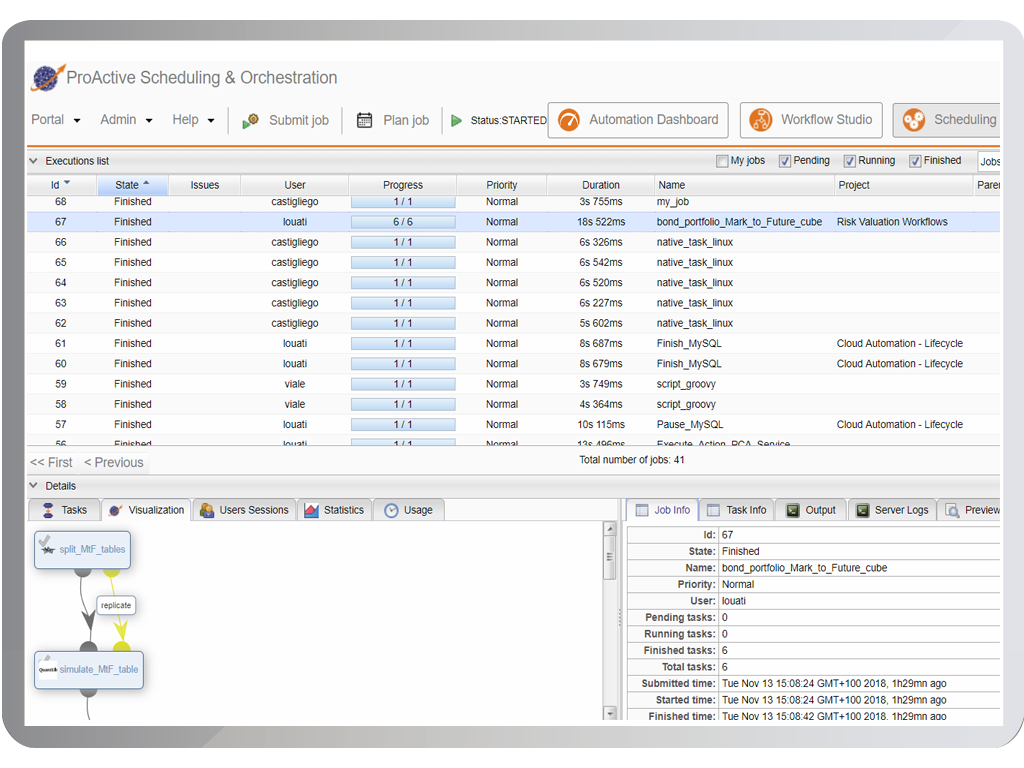Switch to the Statistics tab
Screen dimensions: 1024x768
pos(334,510)
